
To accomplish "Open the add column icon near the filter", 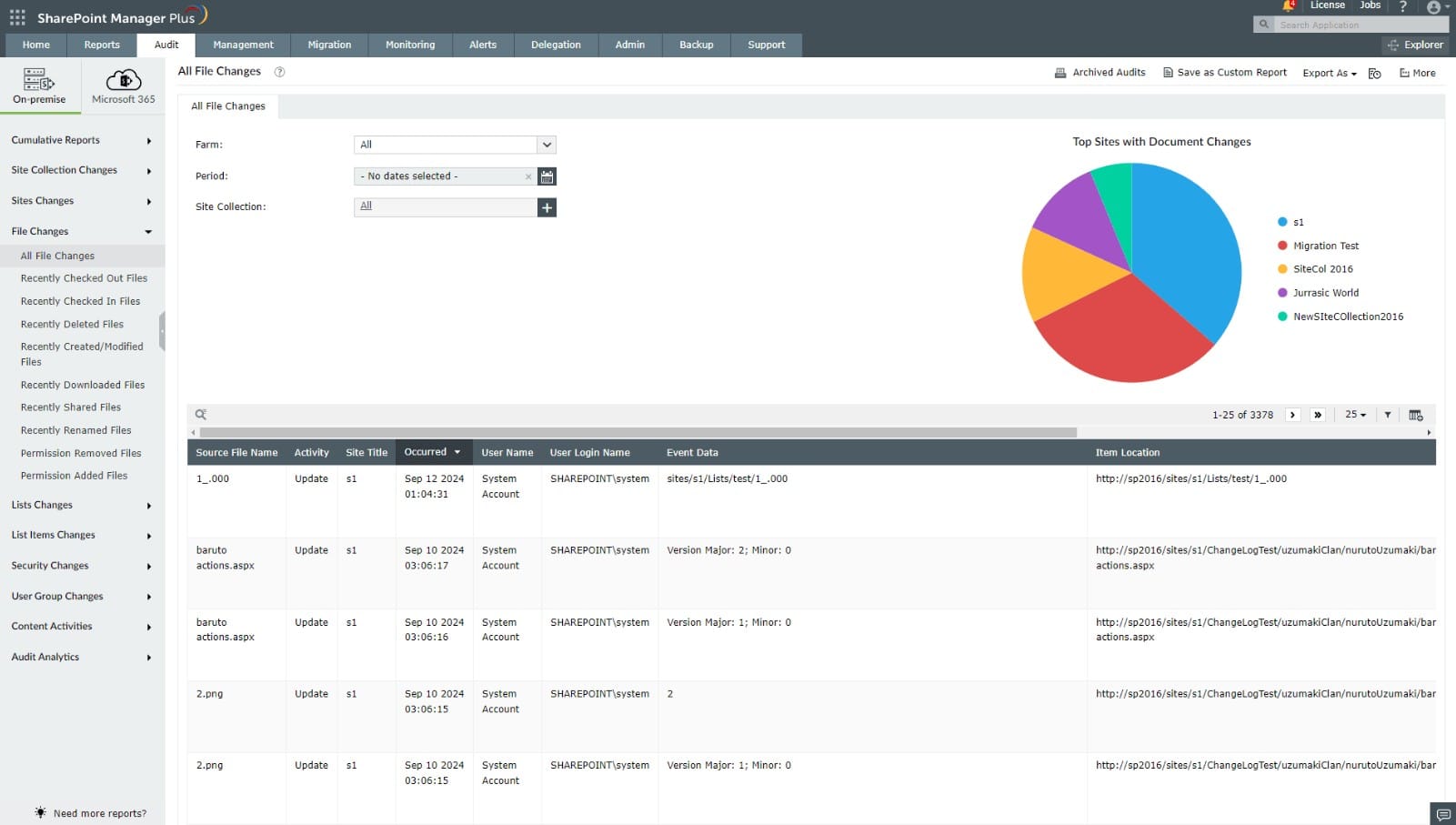I will click(x=1415, y=414).
